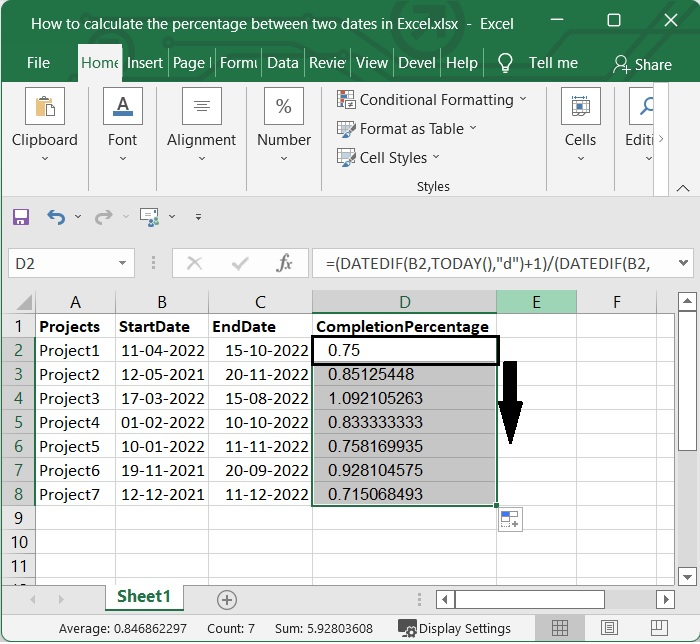
Task: Go to previous sheet tab arrow
Action: tap(33, 599)
